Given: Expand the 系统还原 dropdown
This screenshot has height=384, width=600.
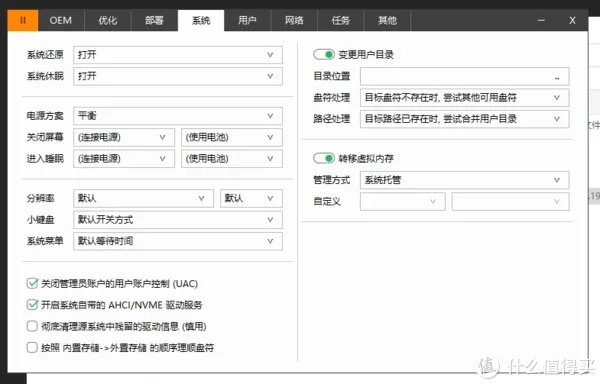Looking at the screenshot, I should click(x=178, y=55).
